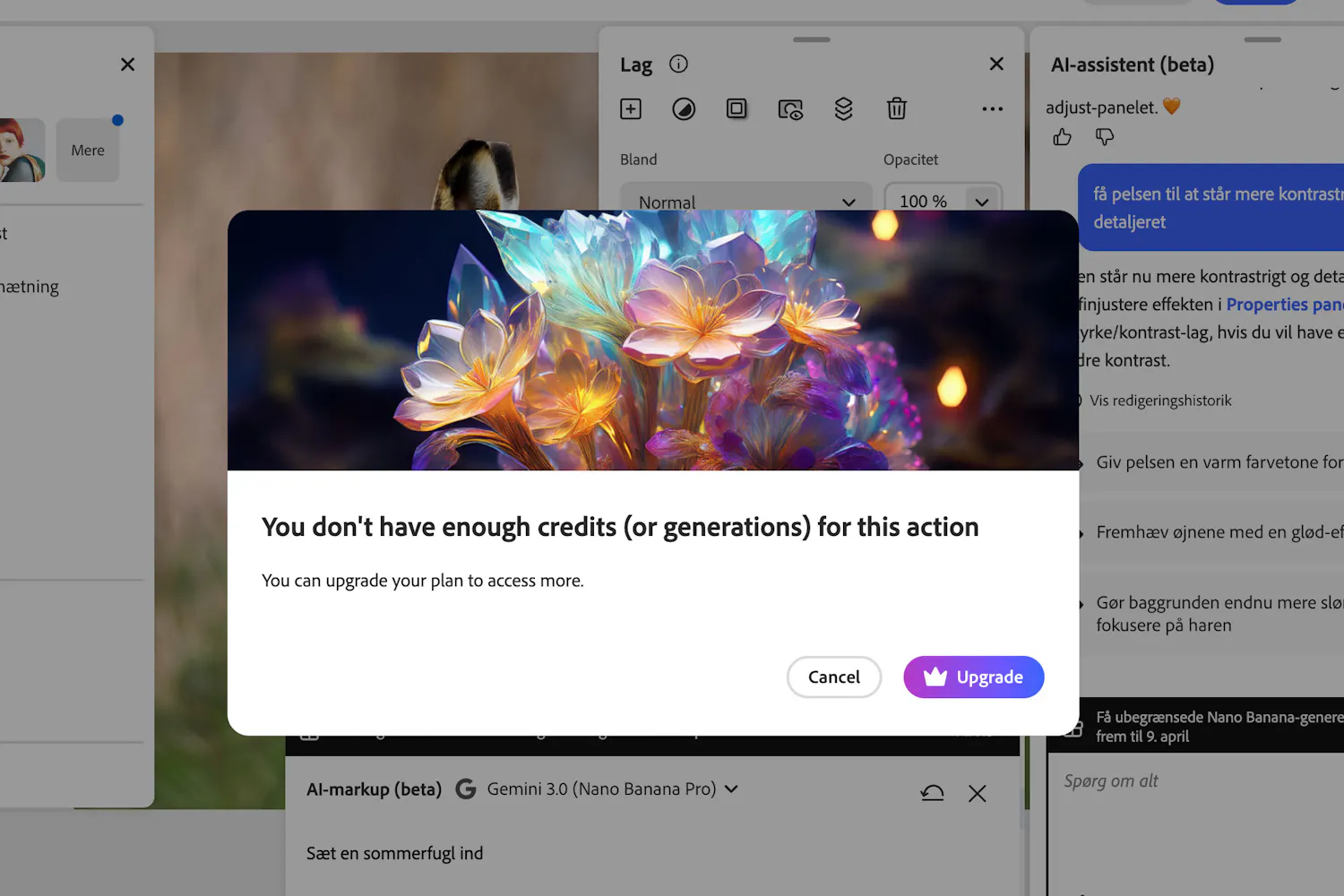Viewport: 1344px width, 896px height.
Task: Click the stacked layers group icon
Action: pyautogui.click(x=843, y=109)
